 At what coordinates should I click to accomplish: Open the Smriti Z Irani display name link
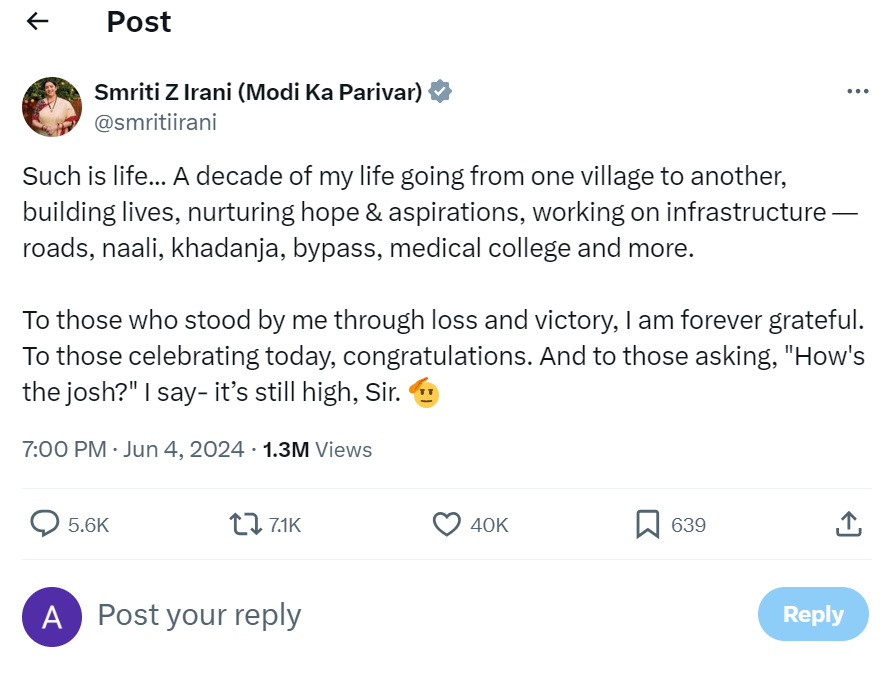tap(258, 92)
